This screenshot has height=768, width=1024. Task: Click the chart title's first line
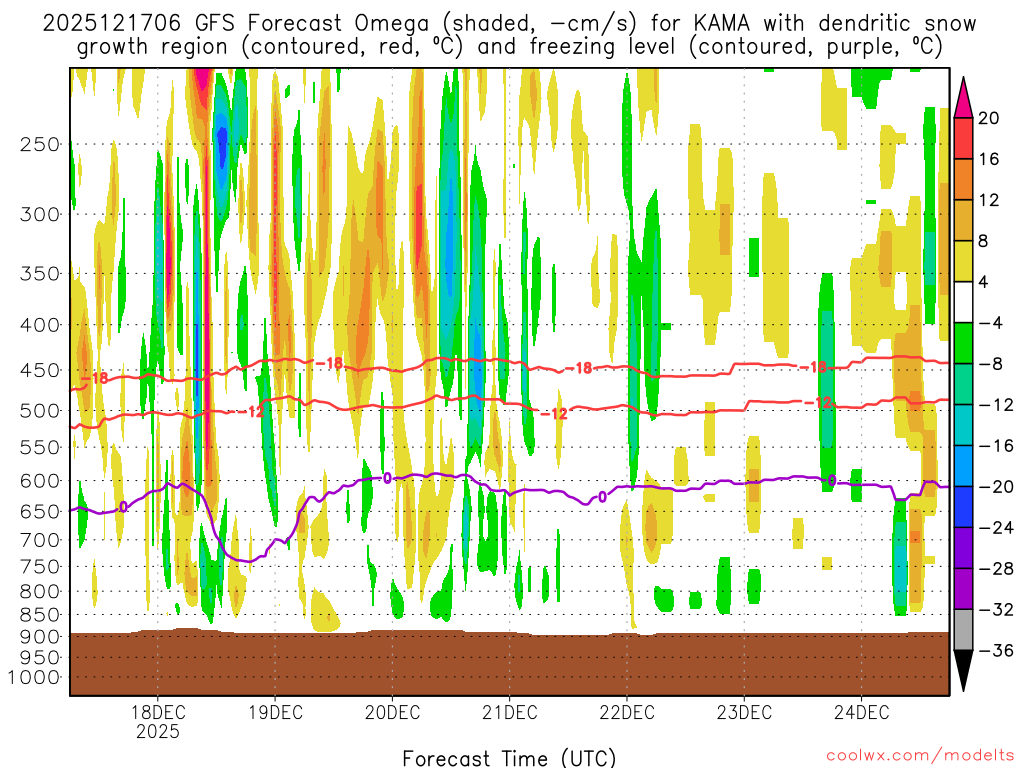pos(509,24)
